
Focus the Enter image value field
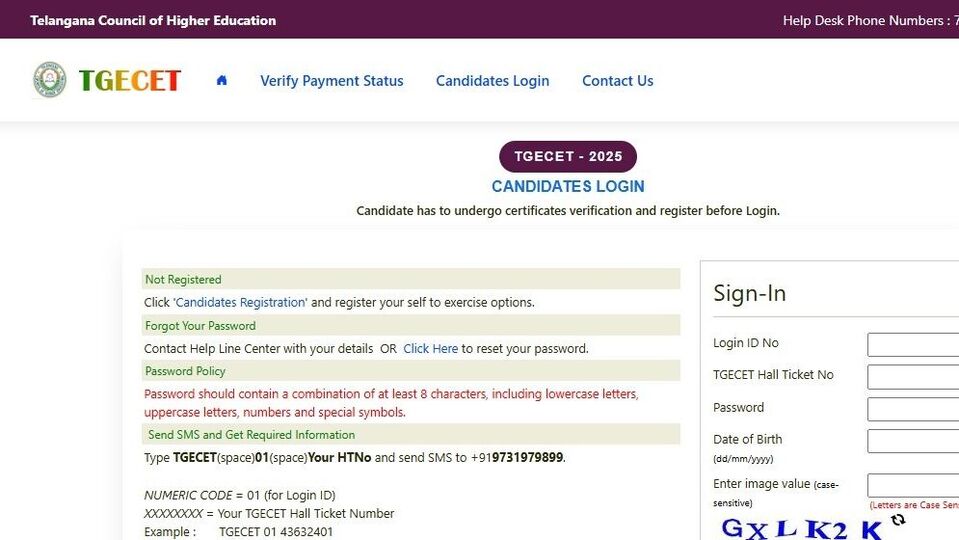(913, 486)
